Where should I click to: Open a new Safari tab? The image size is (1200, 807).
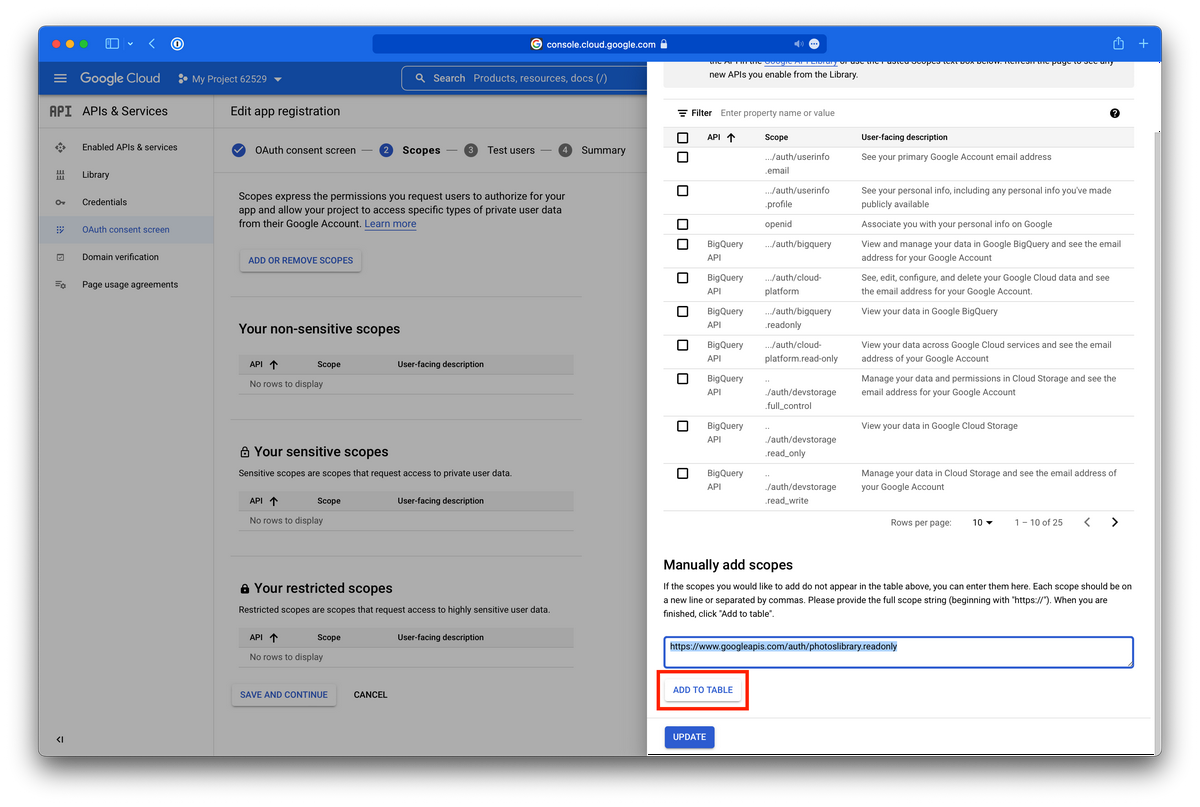[1144, 44]
